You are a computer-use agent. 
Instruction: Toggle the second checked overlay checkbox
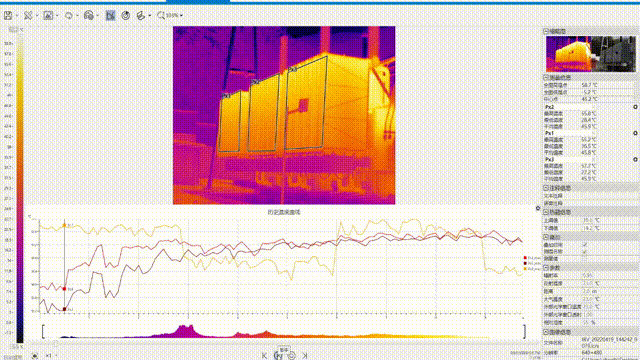click(x=585, y=252)
